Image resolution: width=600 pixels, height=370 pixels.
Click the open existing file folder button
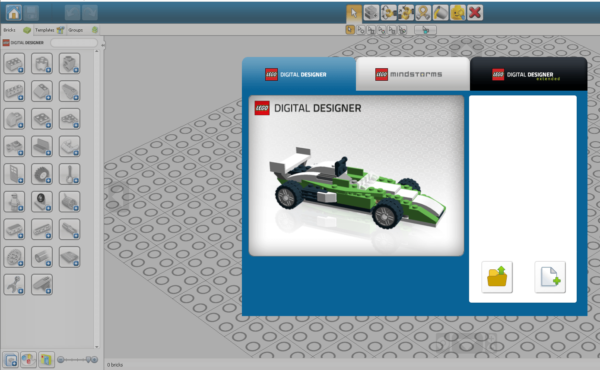pyautogui.click(x=497, y=277)
